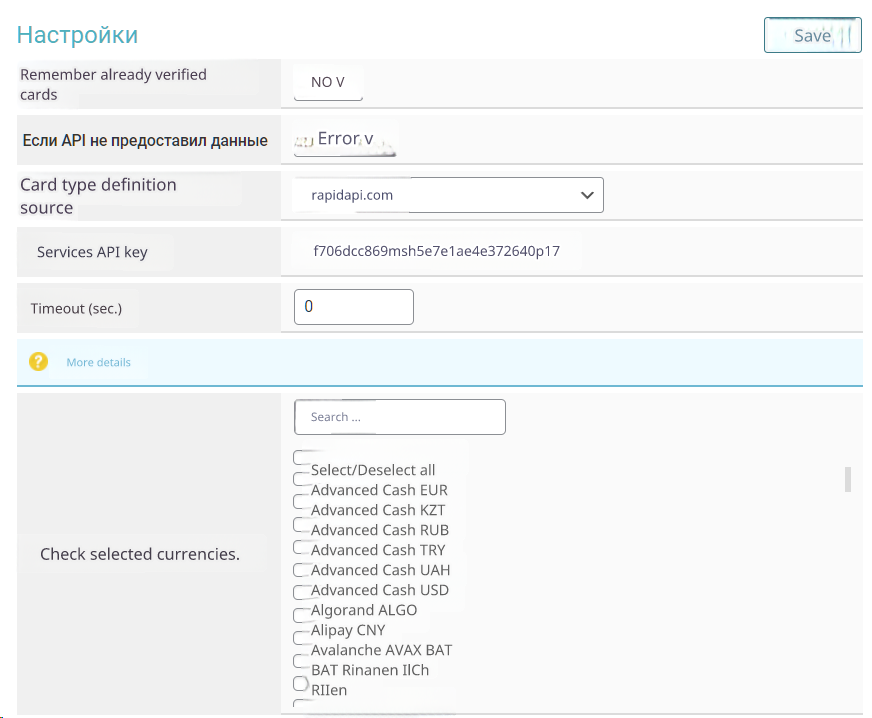The image size is (872, 718).
Task: Focus the currency Search box
Action: 399,417
